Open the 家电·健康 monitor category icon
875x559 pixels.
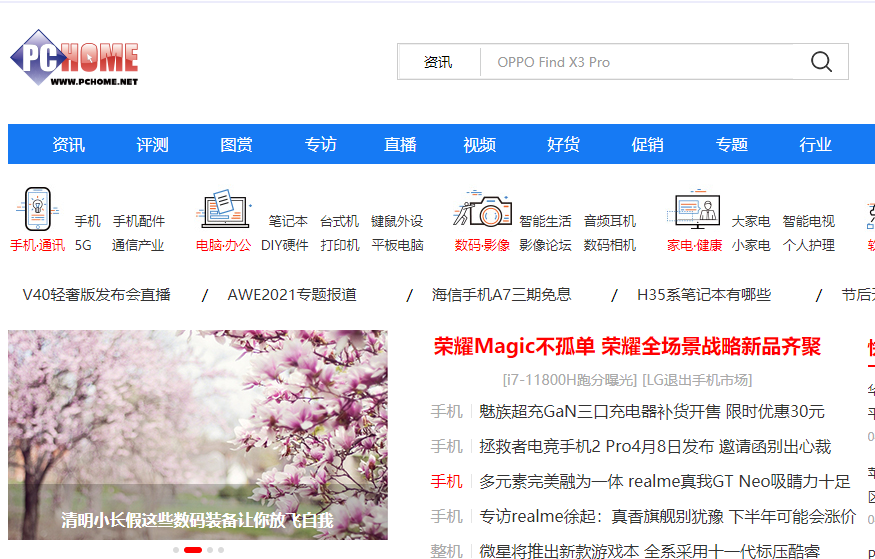(x=696, y=208)
